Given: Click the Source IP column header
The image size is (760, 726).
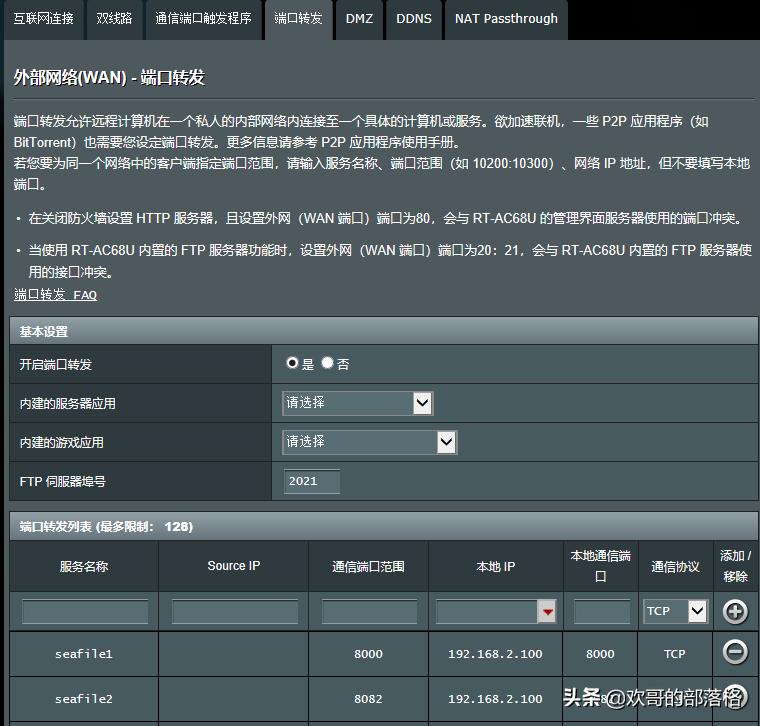Looking at the screenshot, I should [234, 566].
